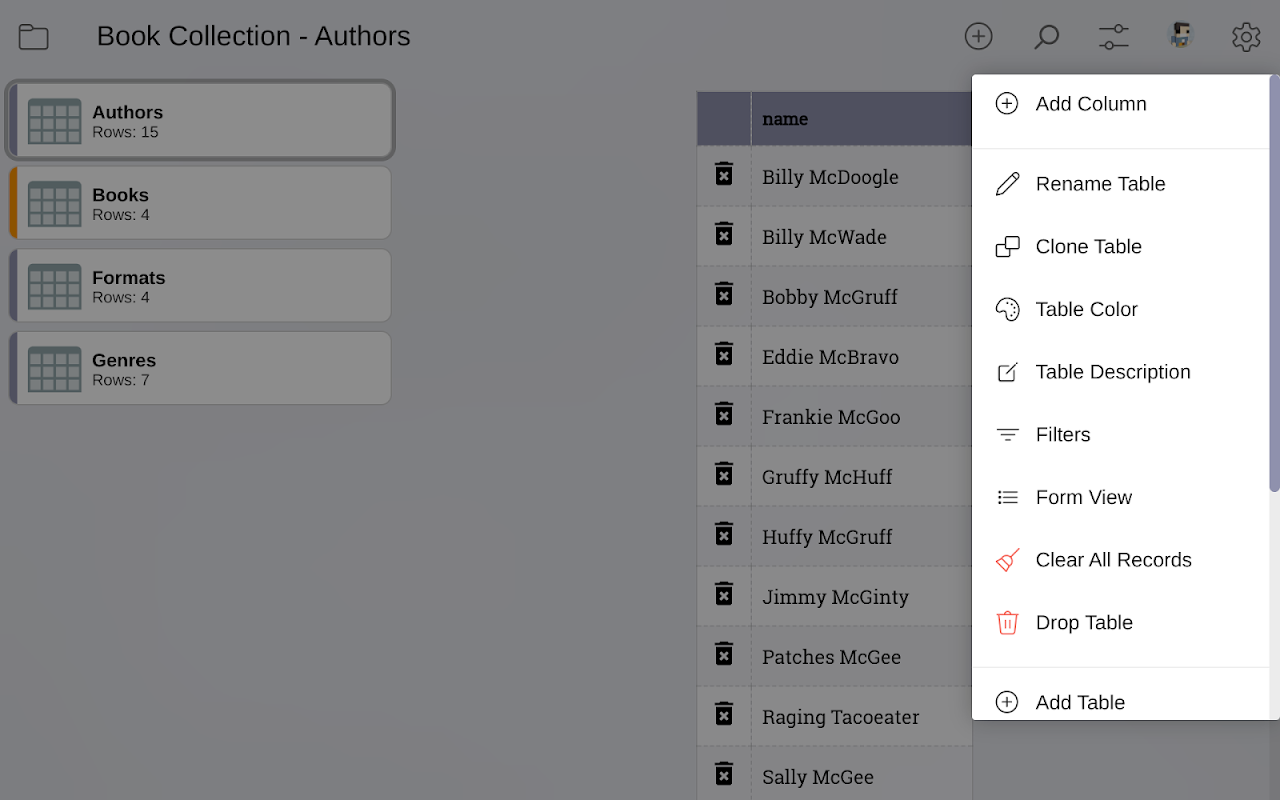
Task: Click the settings gear icon
Action: [x=1246, y=37]
